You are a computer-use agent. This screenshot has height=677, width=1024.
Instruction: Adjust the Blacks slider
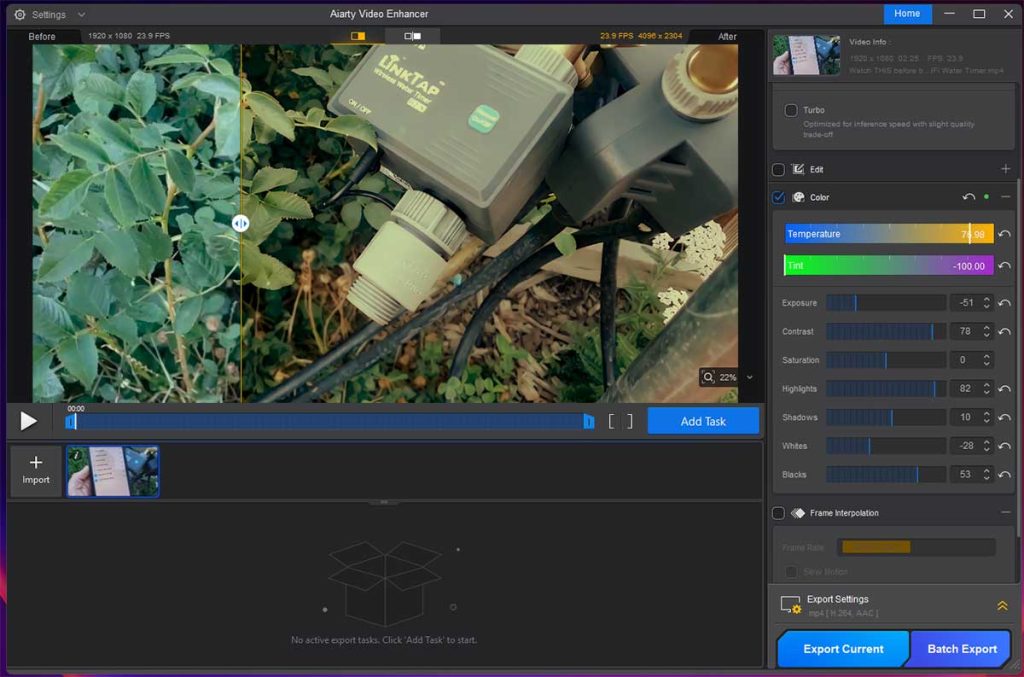pos(886,475)
